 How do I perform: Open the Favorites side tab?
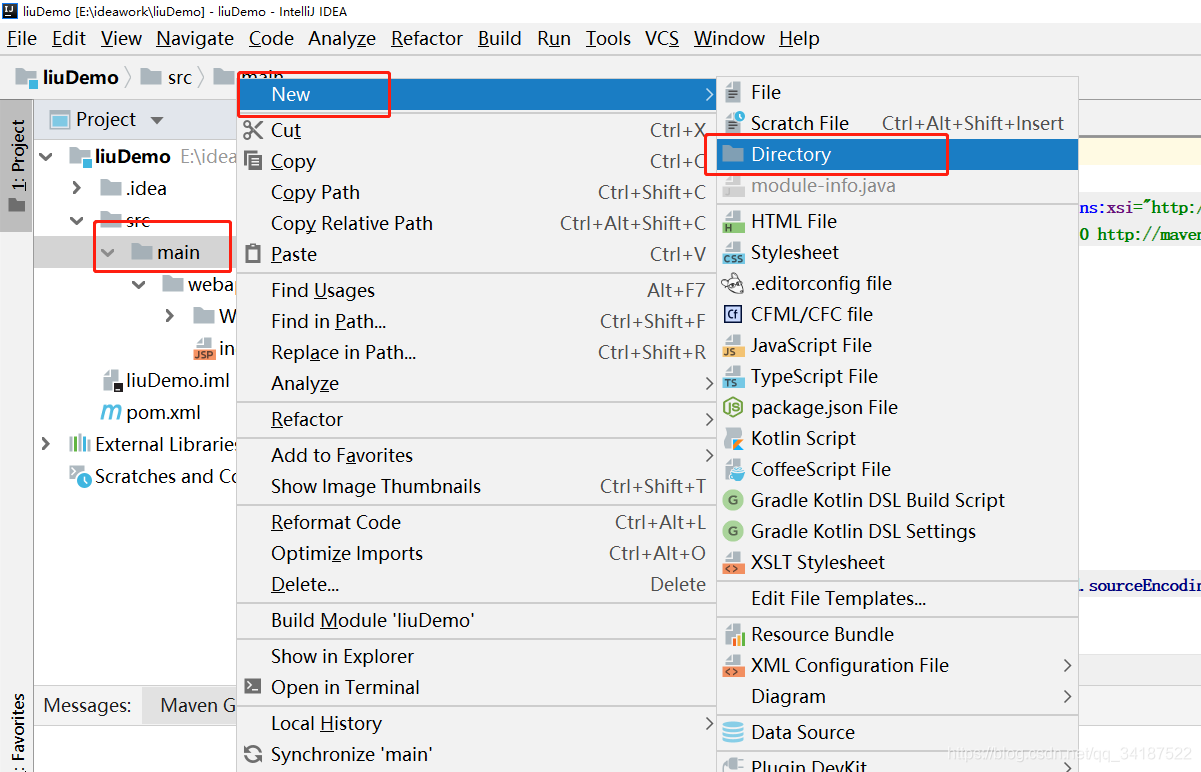pyautogui.click(x=17, y=732)
